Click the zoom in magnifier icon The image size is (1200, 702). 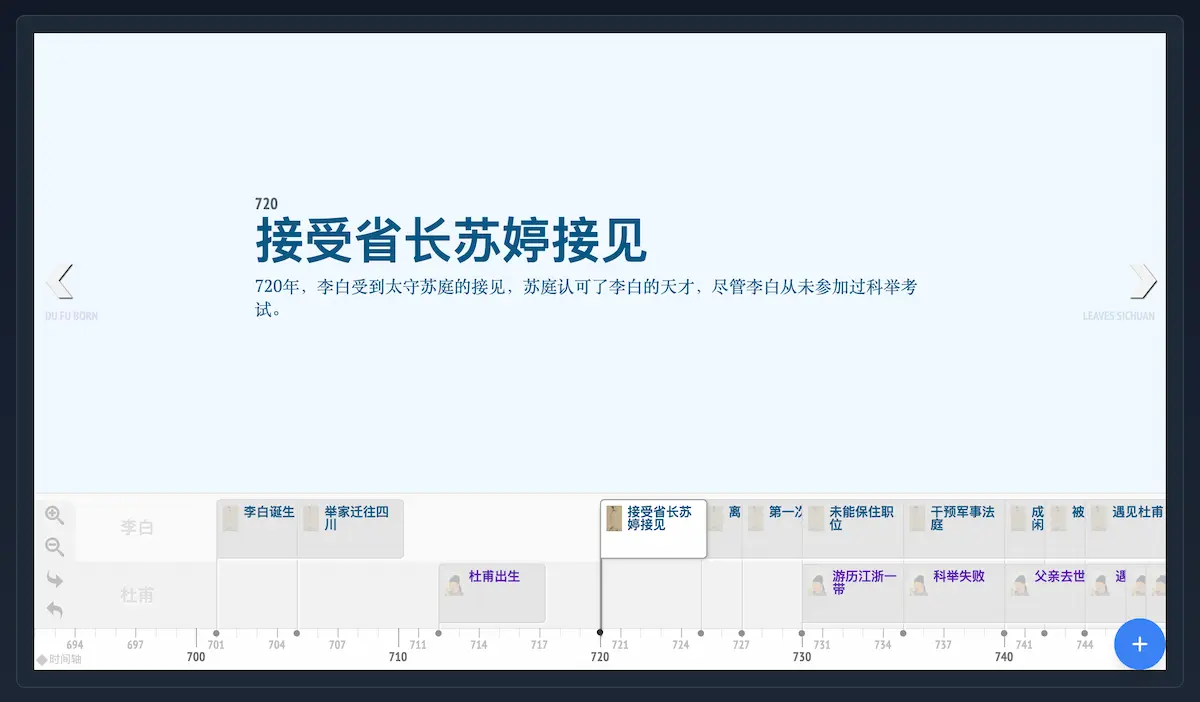(54, 515)
